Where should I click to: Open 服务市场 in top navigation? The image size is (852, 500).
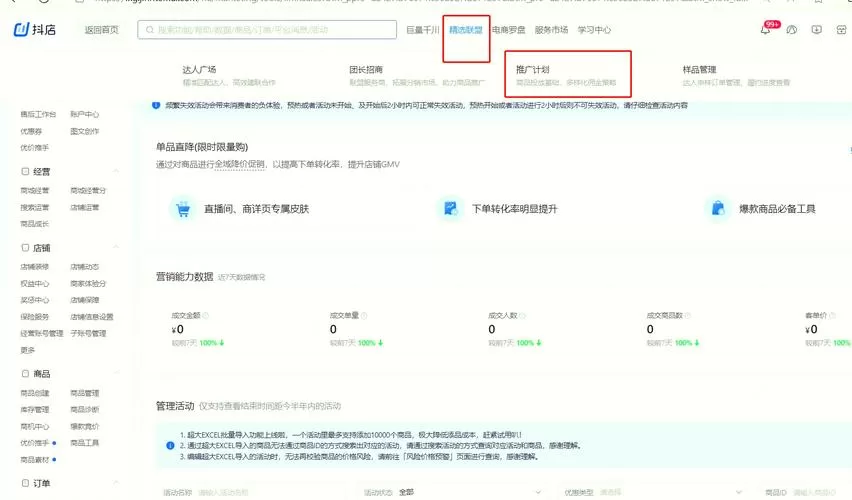pyautogui.click(x=551, y=30)
